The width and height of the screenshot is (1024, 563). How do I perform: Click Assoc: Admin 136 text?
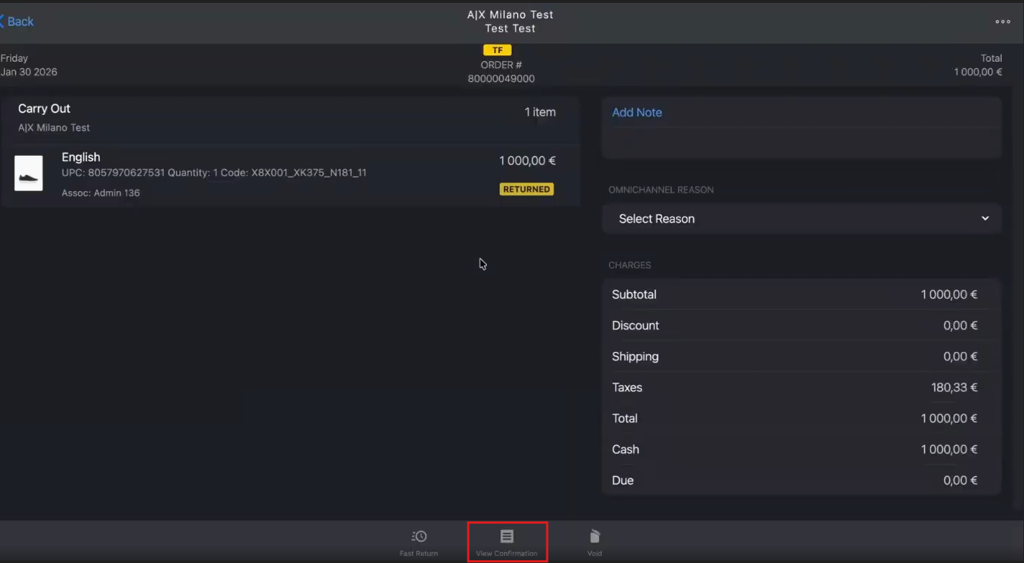pos(101,193)
